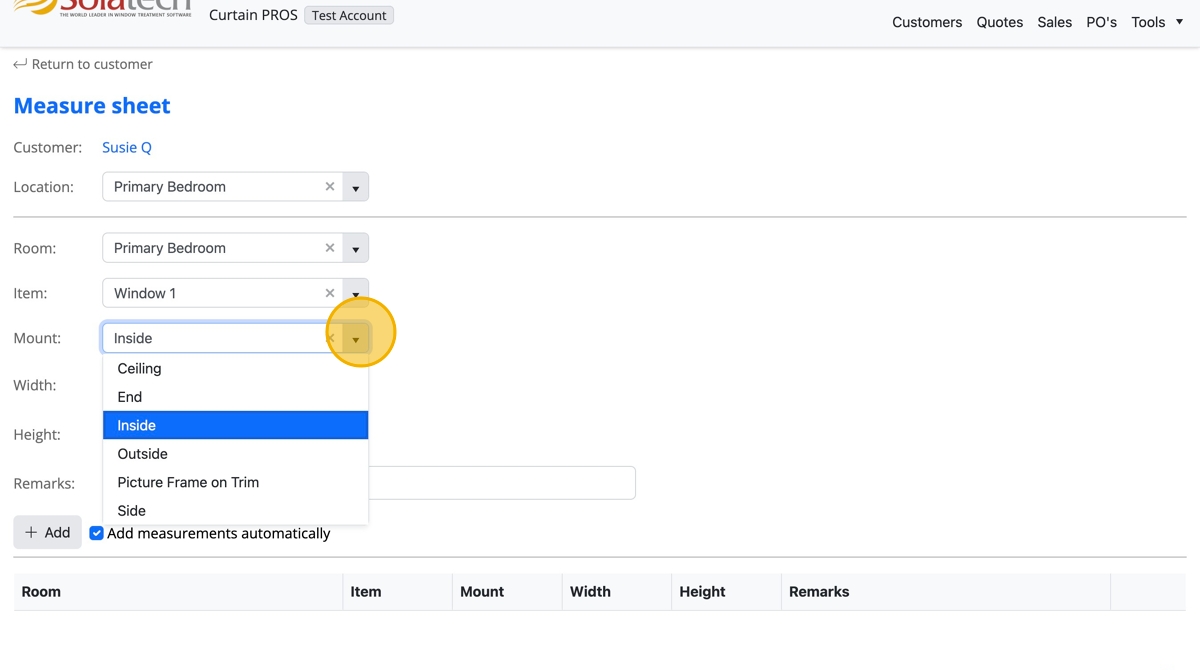Image resolution: width=1200 pixels, height=670 pixels.
Task: Open the Tools menu dropdown
Action: [1157, 22]
